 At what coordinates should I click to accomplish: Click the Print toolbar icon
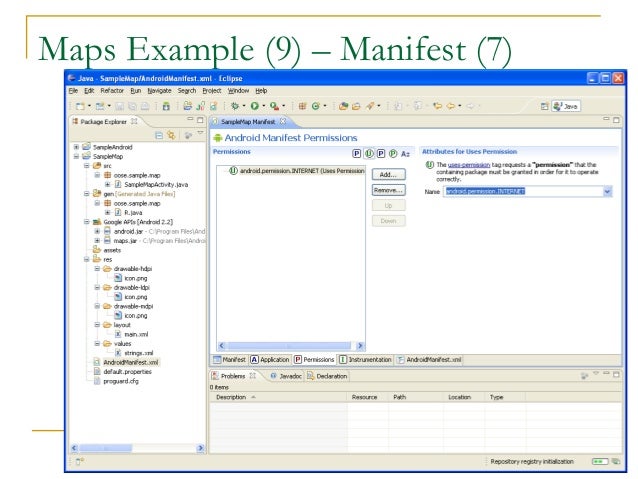point(145,106)
